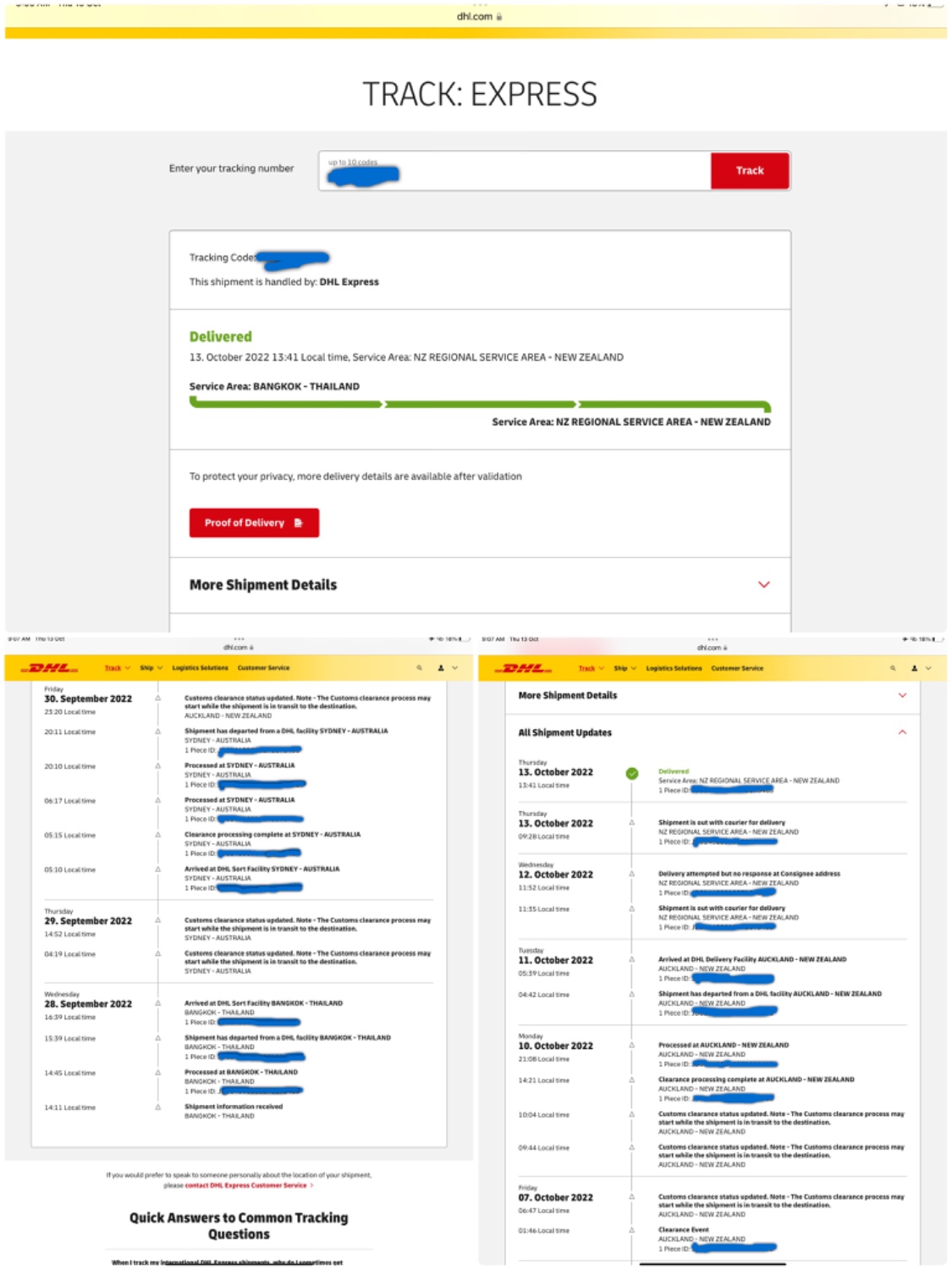Screen dimensions: 952x1270
Task: Open the contact DHL Express Customer Service link
Action: coord(249,1185)
